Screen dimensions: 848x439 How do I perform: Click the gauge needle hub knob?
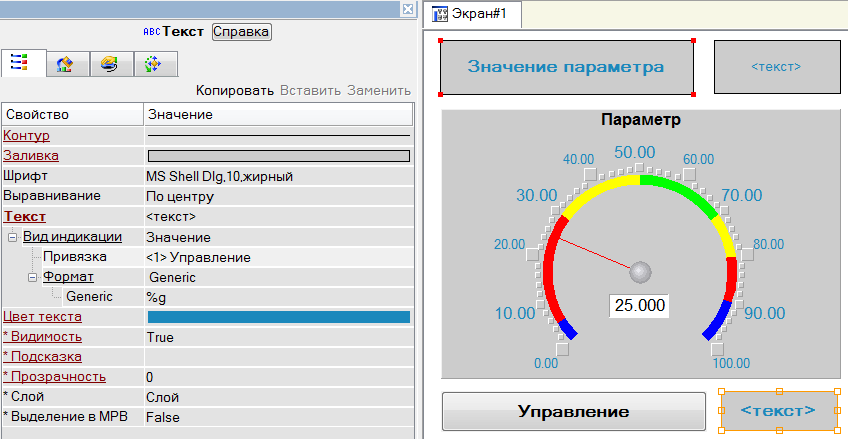[640, 271]
